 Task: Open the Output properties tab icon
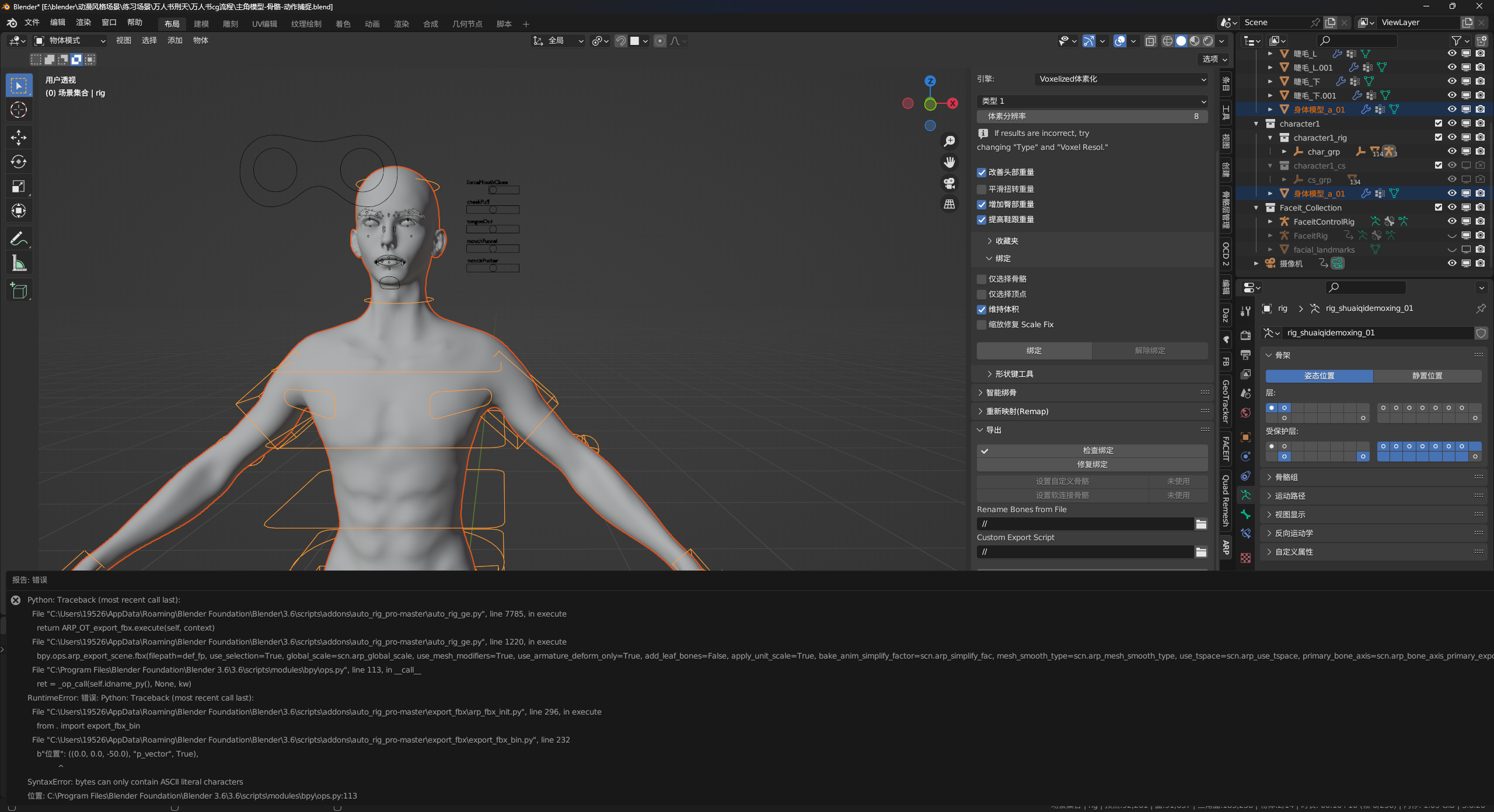[x=1246, y=355]
